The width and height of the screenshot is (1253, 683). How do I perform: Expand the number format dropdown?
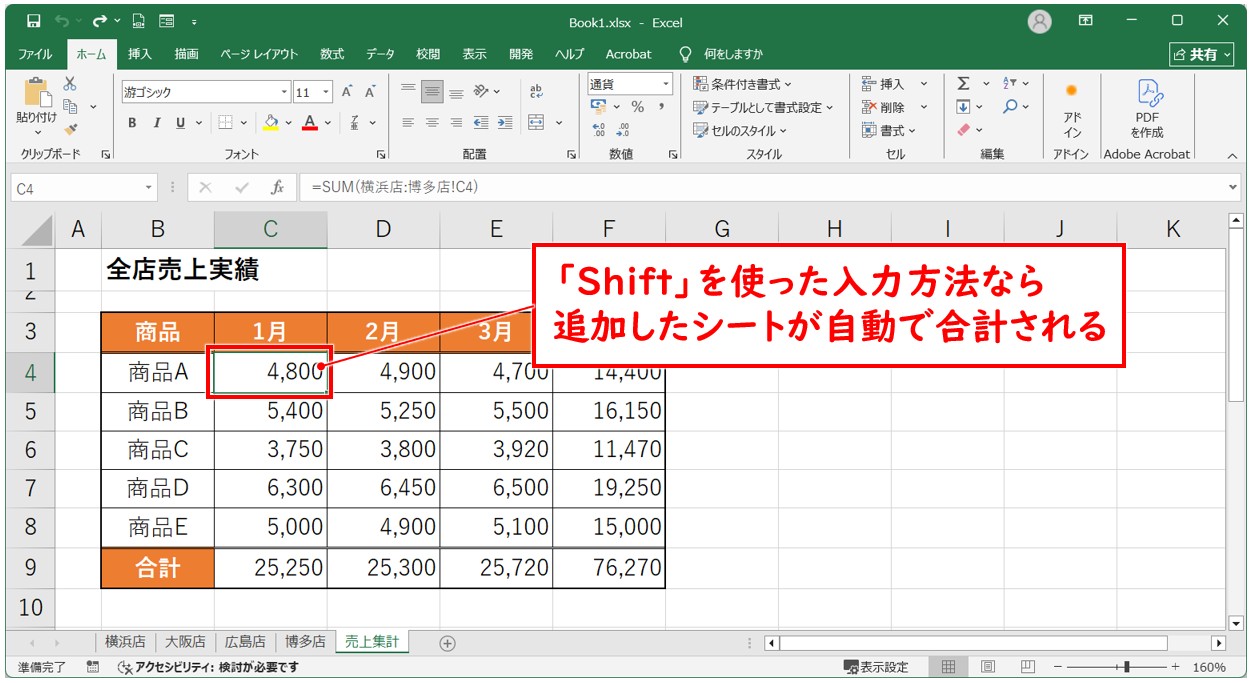tap(664, 84)
